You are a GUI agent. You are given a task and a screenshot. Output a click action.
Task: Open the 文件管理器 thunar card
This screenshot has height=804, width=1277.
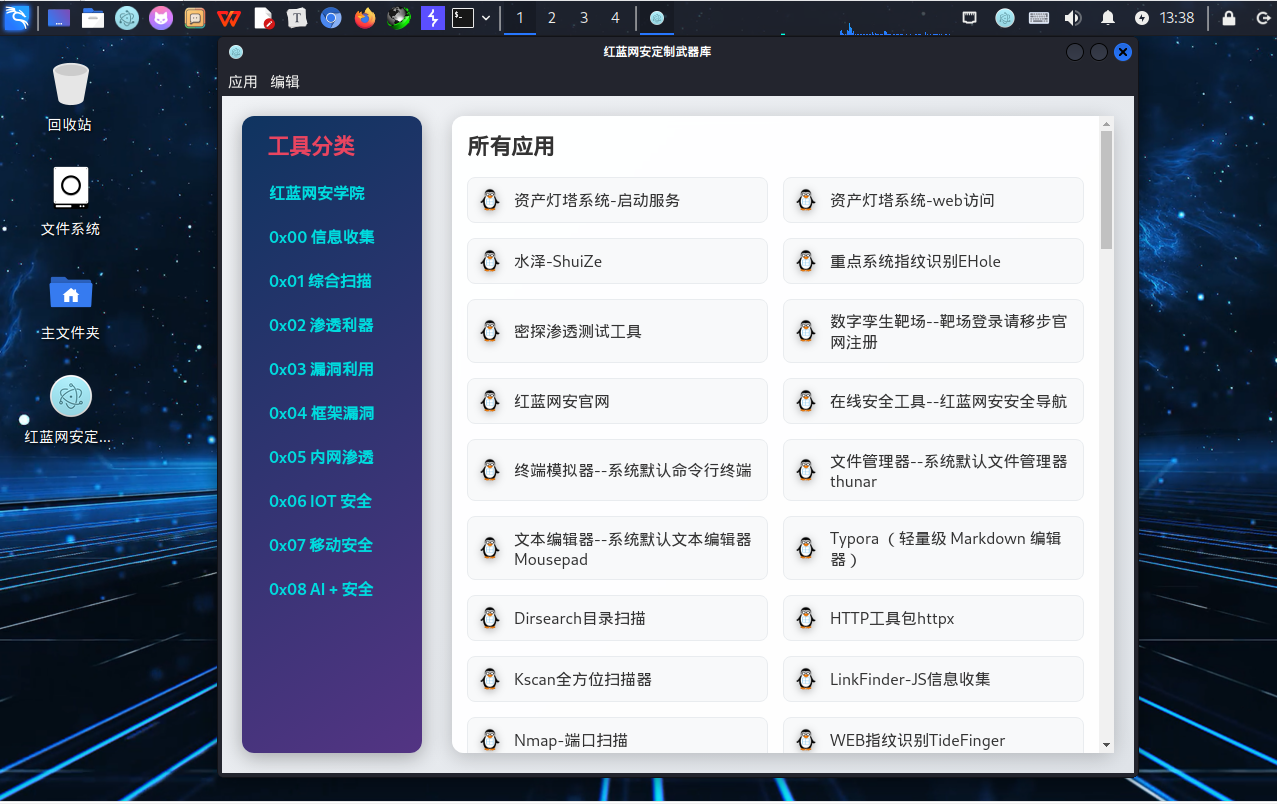coord(933,470)
